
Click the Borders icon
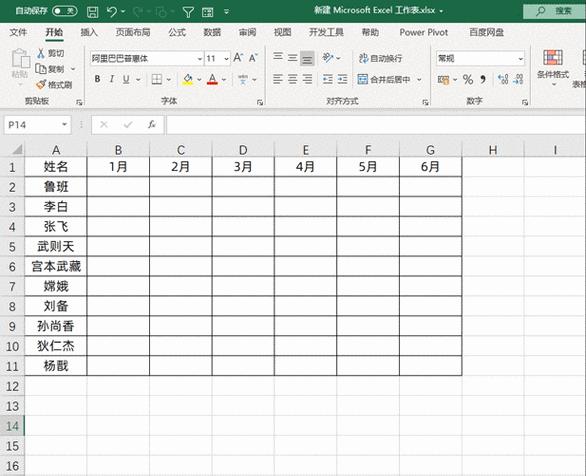click(157, 79)
